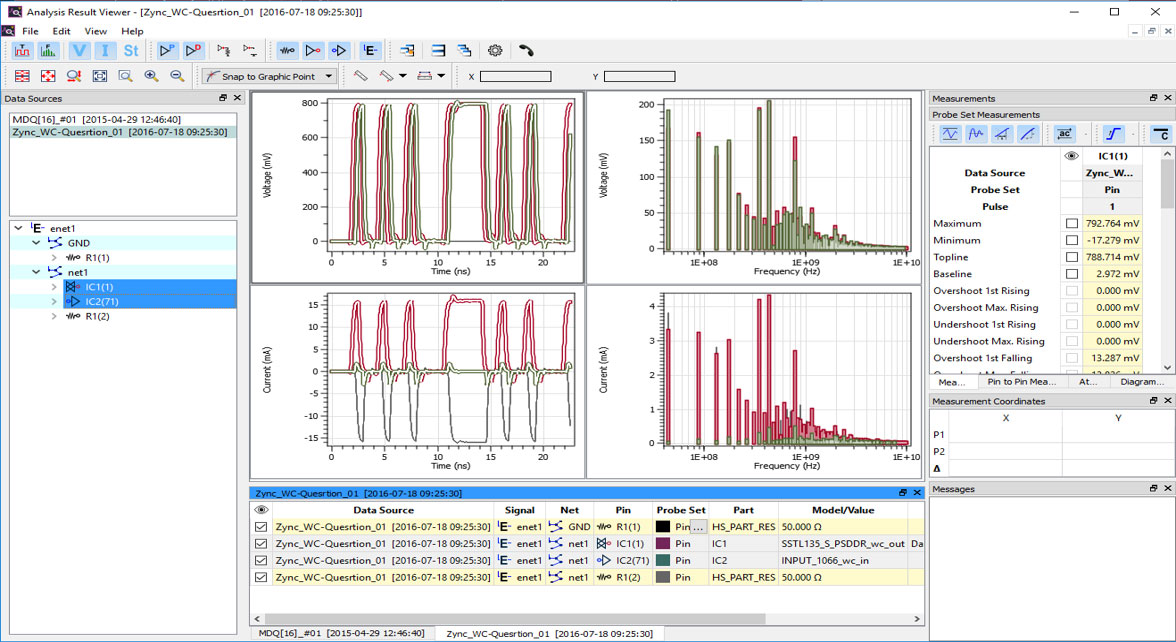Click the zoom out magnifier icon

pos(177,76)
